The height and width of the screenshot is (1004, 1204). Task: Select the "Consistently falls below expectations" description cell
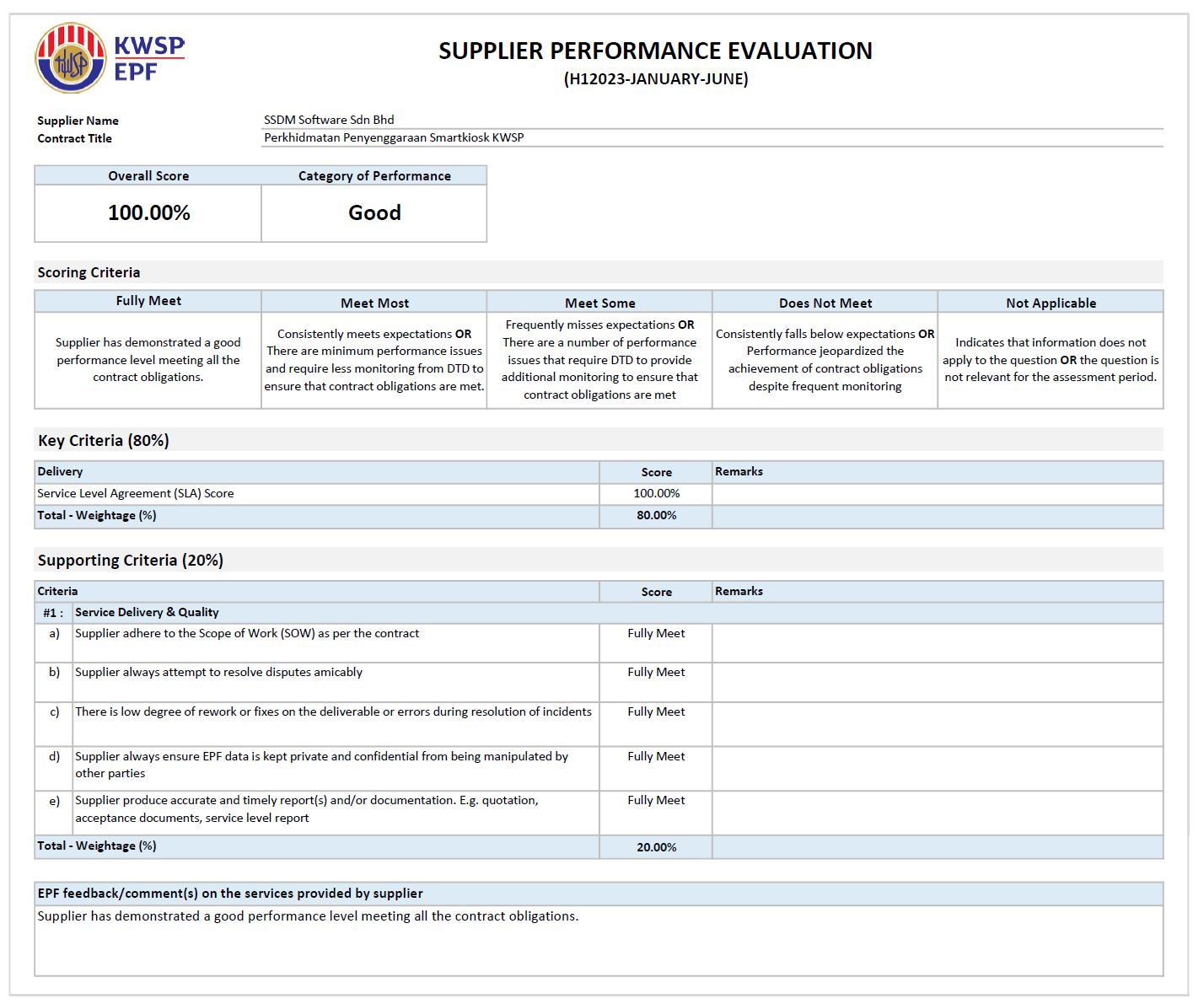[825, 360]
